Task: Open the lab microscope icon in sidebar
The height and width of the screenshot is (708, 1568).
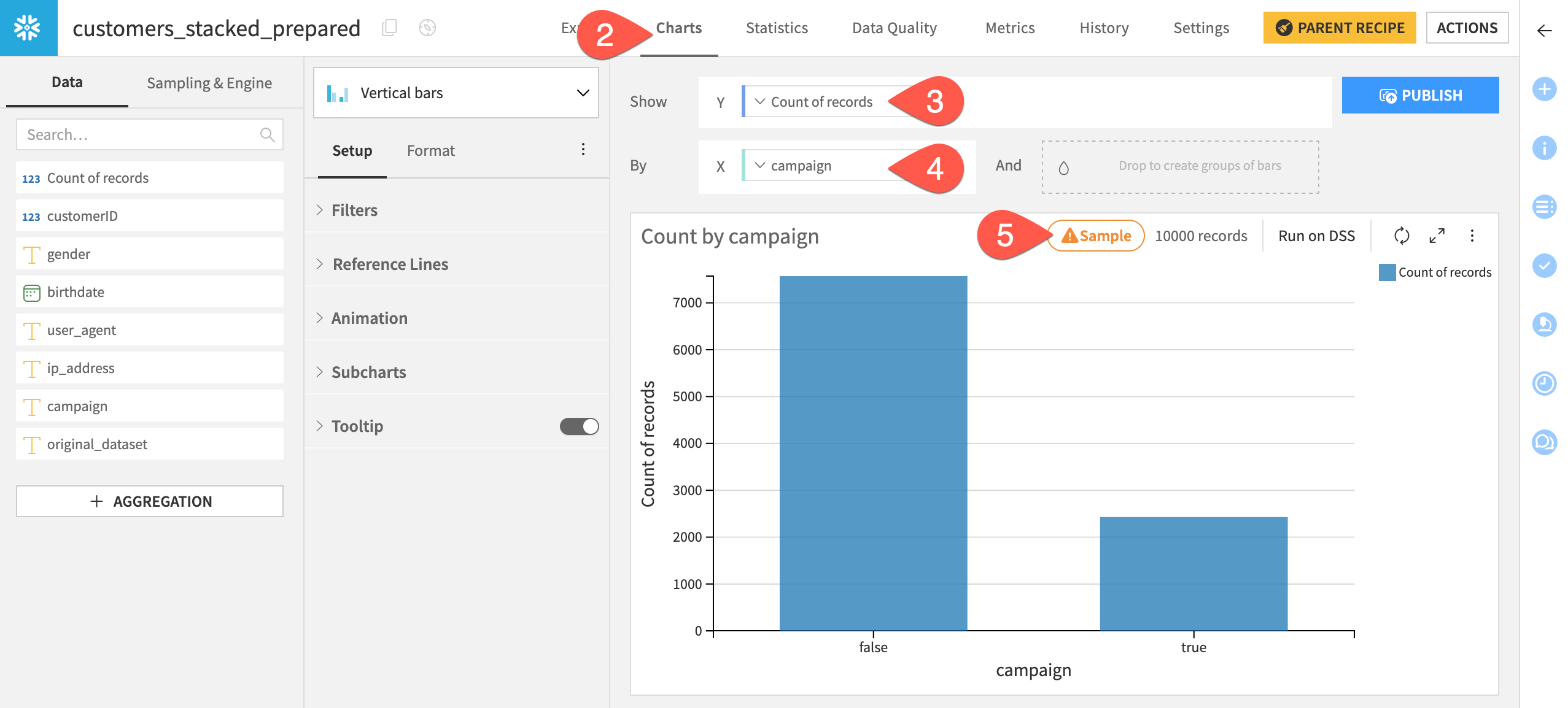Action: click(1544, 325)
